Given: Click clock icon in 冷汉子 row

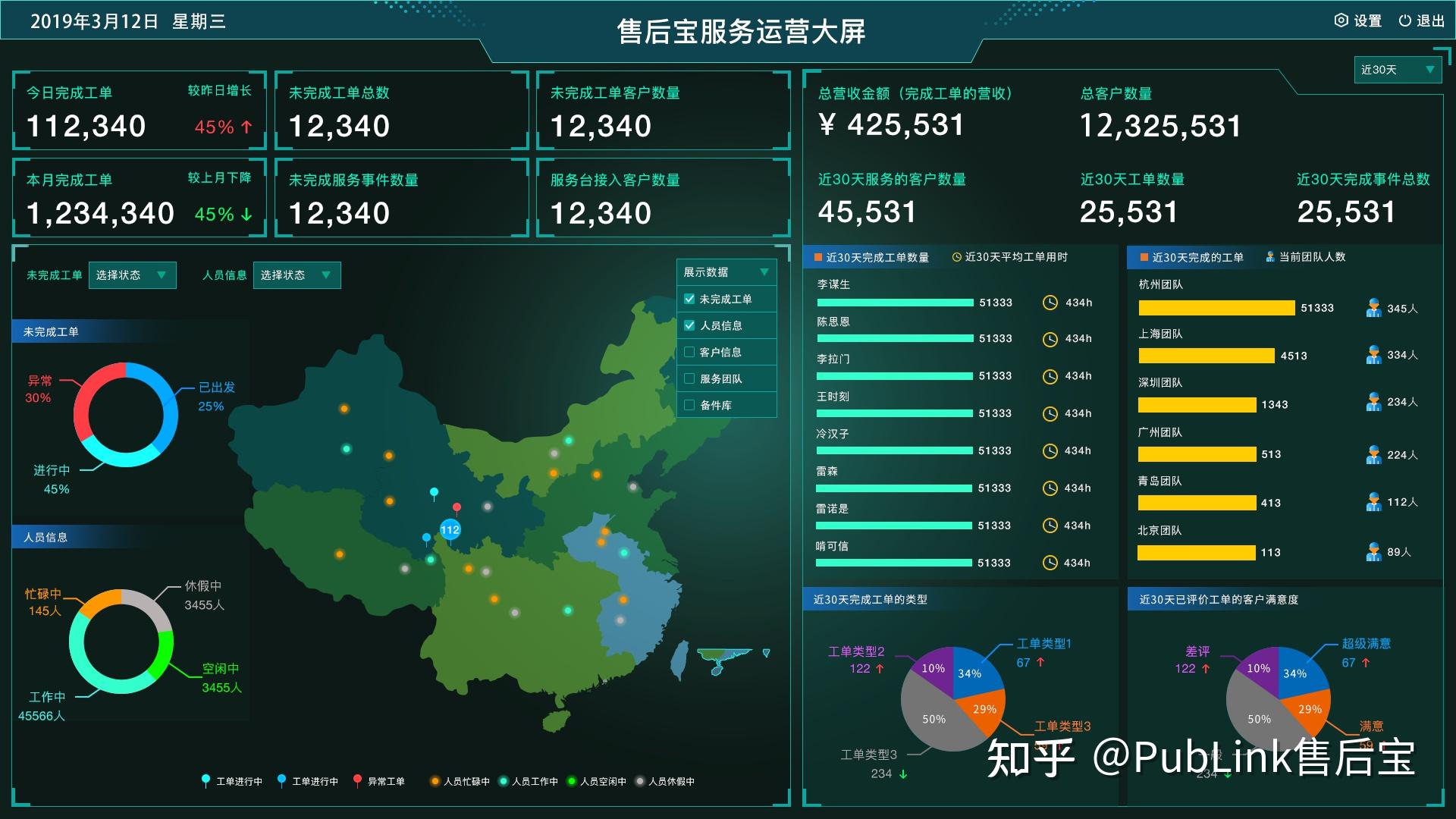Looking at the screenshot, I should pos(1050,451).
